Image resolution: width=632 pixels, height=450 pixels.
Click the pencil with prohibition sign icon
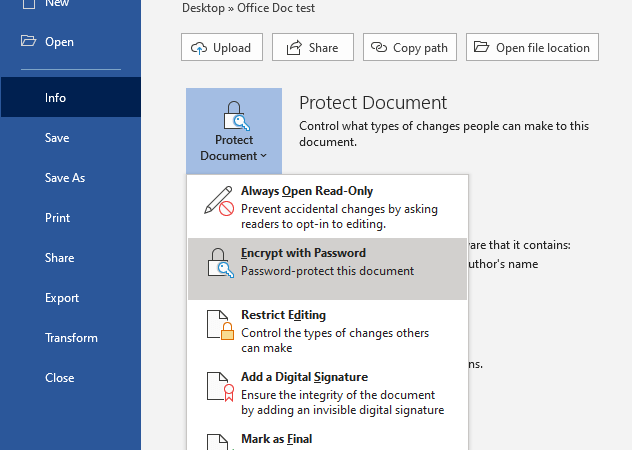tap(219, 200)
